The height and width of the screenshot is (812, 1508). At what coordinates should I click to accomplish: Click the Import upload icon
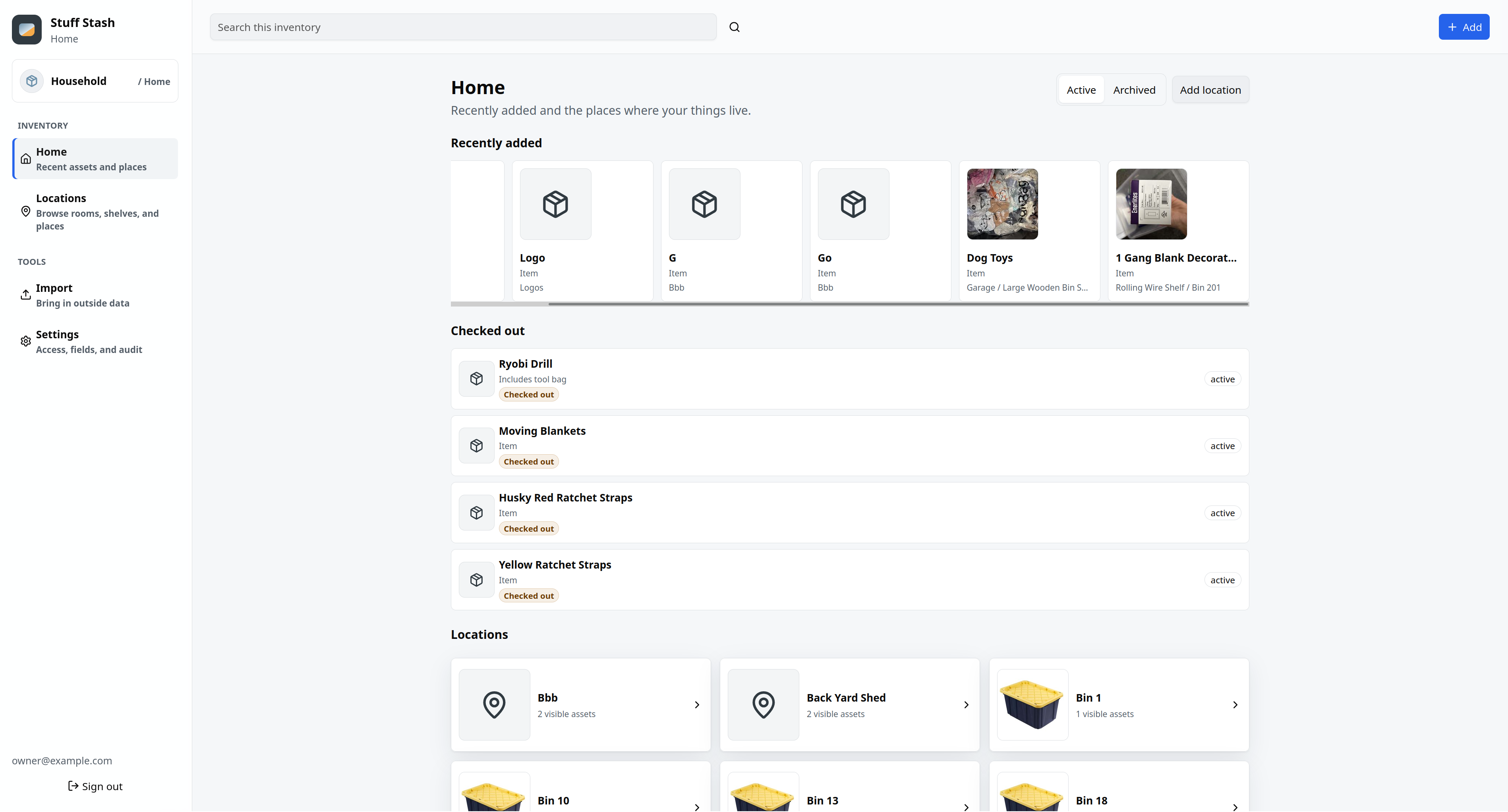click(26, 295)
